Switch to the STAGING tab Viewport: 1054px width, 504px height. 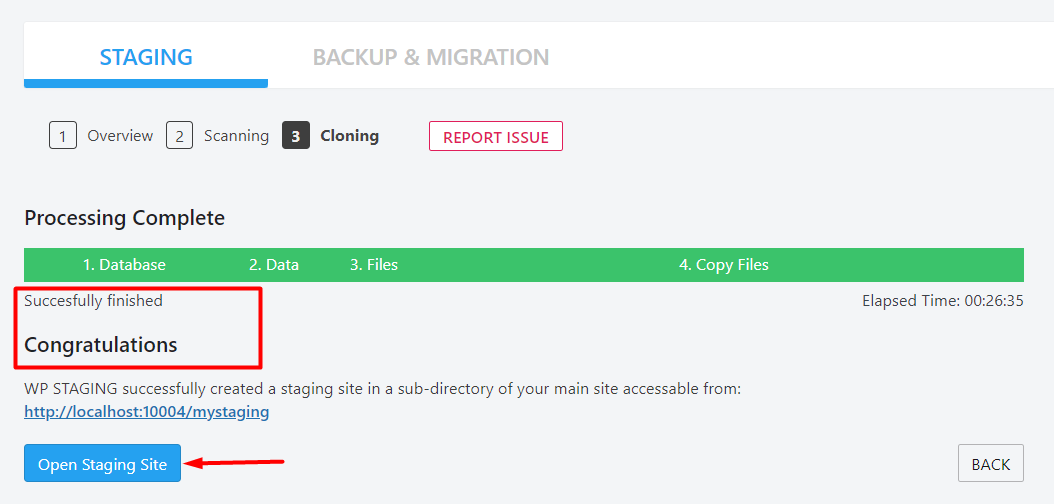point(146,57)
